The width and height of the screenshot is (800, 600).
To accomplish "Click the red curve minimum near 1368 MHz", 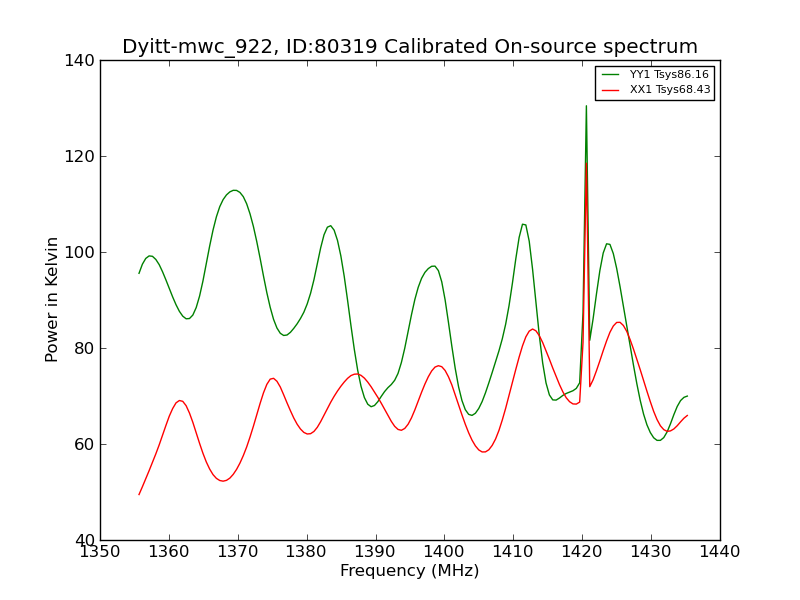I will tap(223, 481).
